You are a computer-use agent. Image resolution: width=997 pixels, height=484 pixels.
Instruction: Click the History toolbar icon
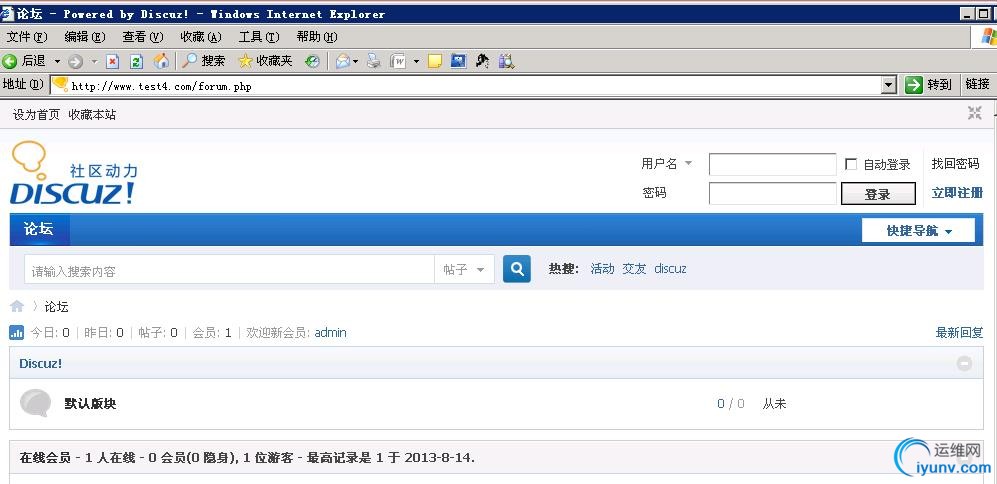312,61
